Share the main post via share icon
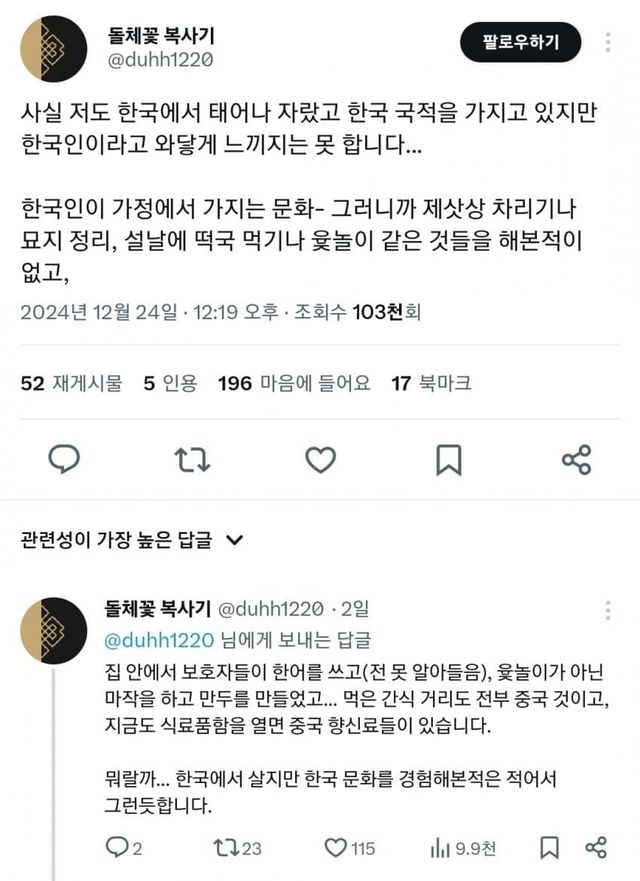 pyautogui.click(x=577, y=460)
